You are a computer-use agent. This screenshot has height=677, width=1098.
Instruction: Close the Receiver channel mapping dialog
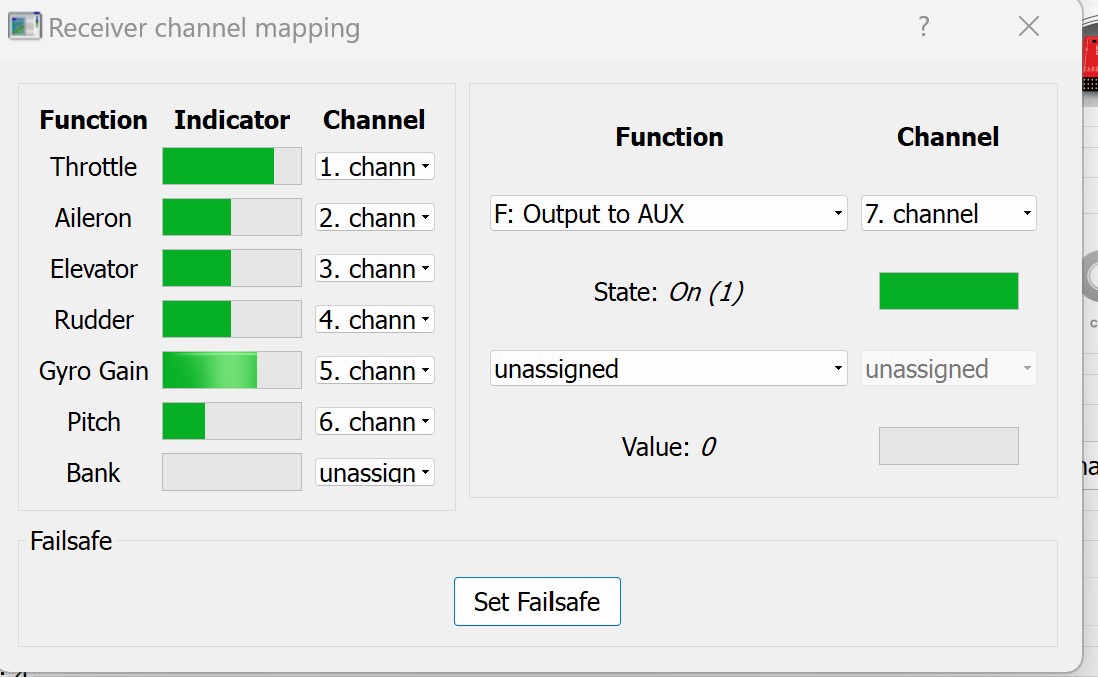coord(1029,27)
